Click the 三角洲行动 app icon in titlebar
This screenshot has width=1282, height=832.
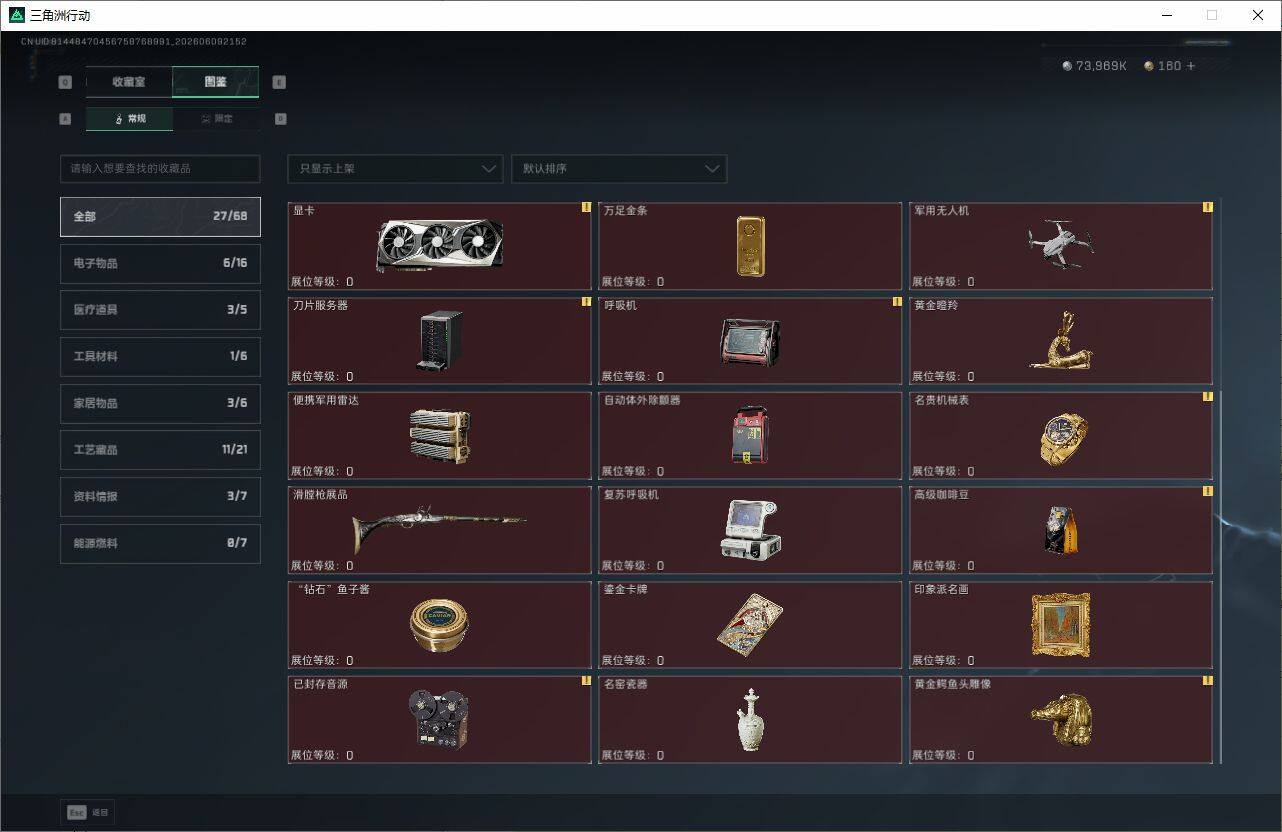16,15
